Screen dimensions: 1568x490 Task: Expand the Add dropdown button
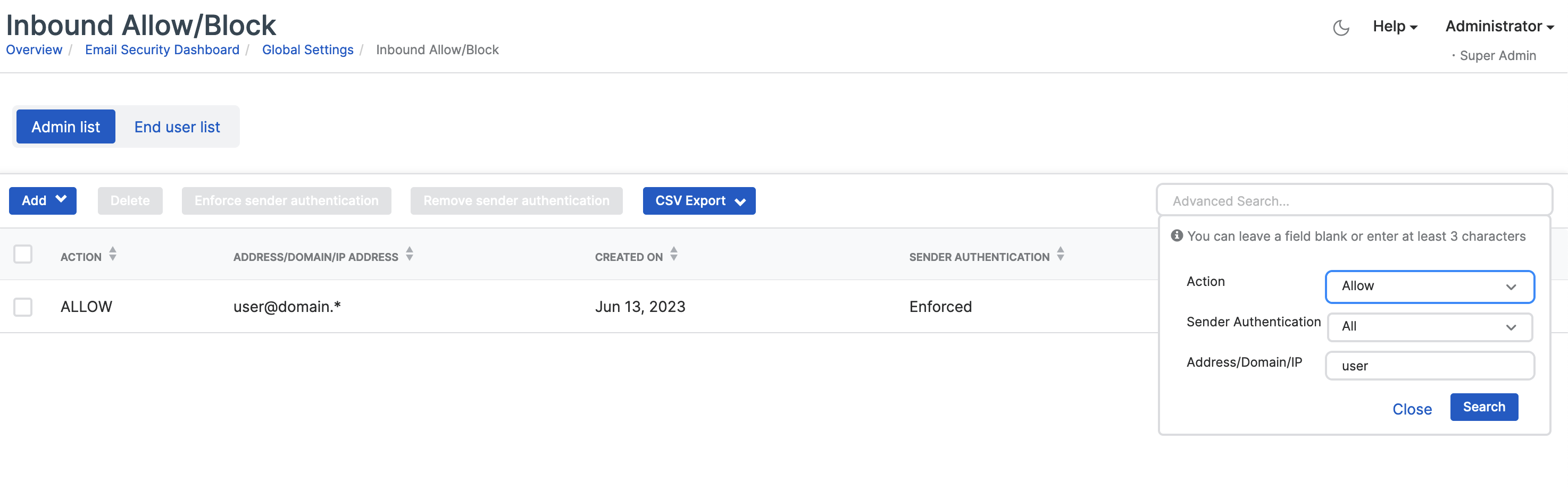(43, 200)
